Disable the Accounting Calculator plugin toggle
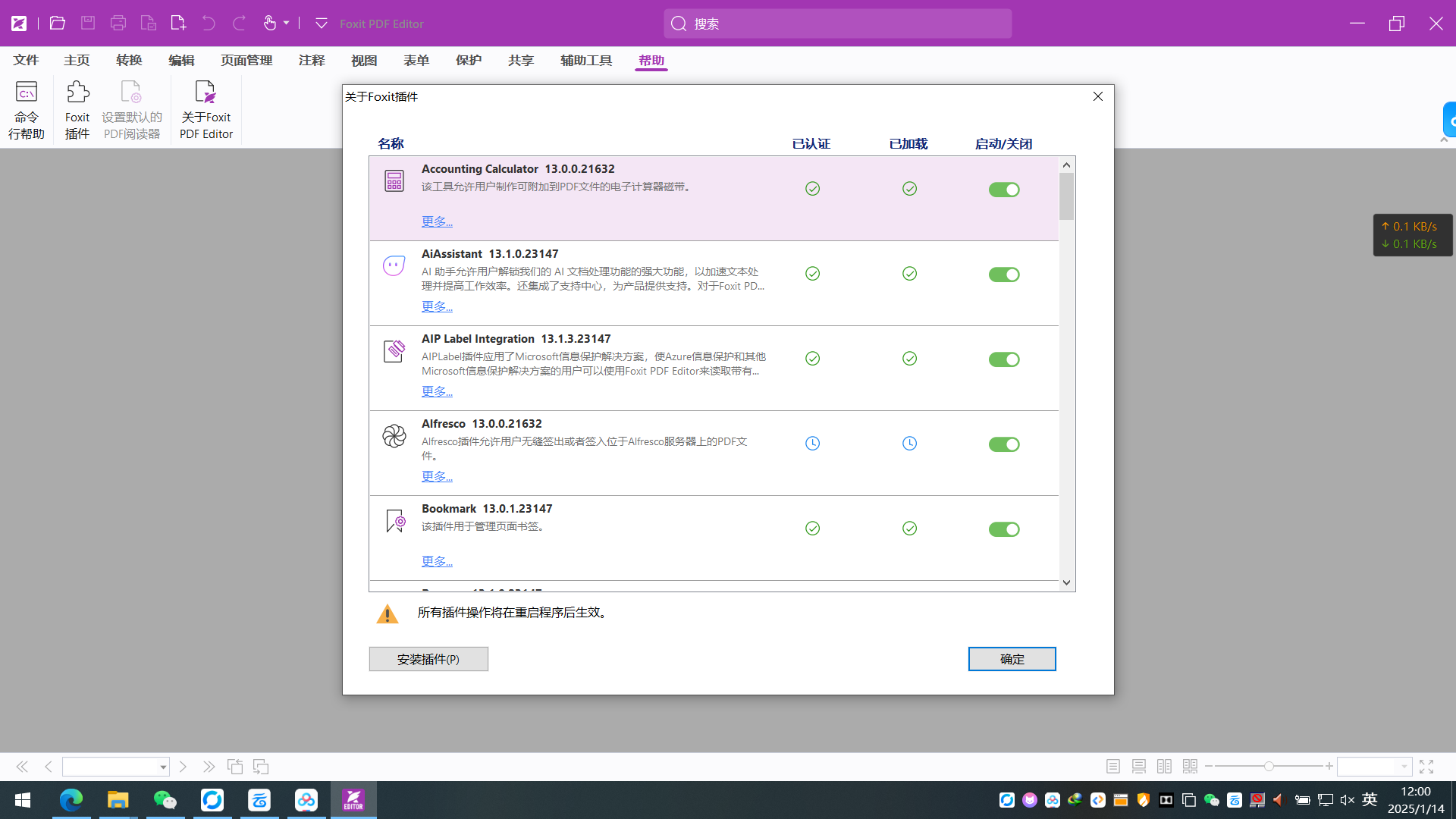 (x=1004, y=190)
